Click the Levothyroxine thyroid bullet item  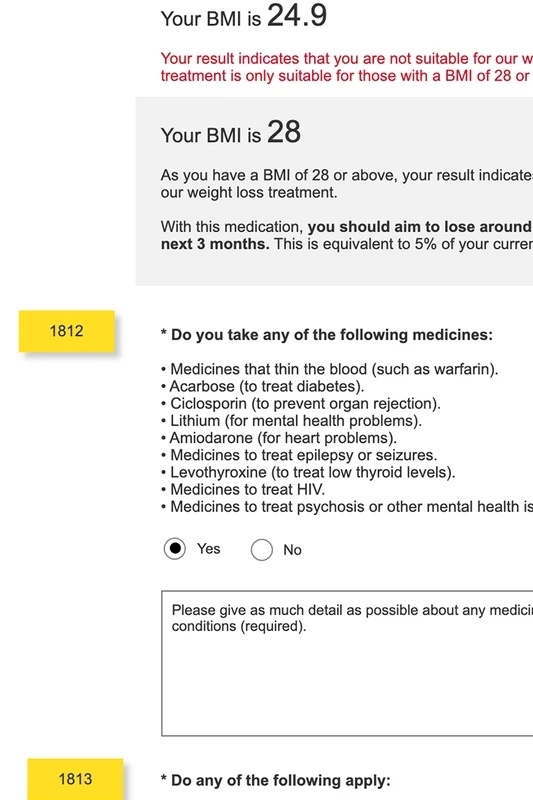(x=308, y=472)
